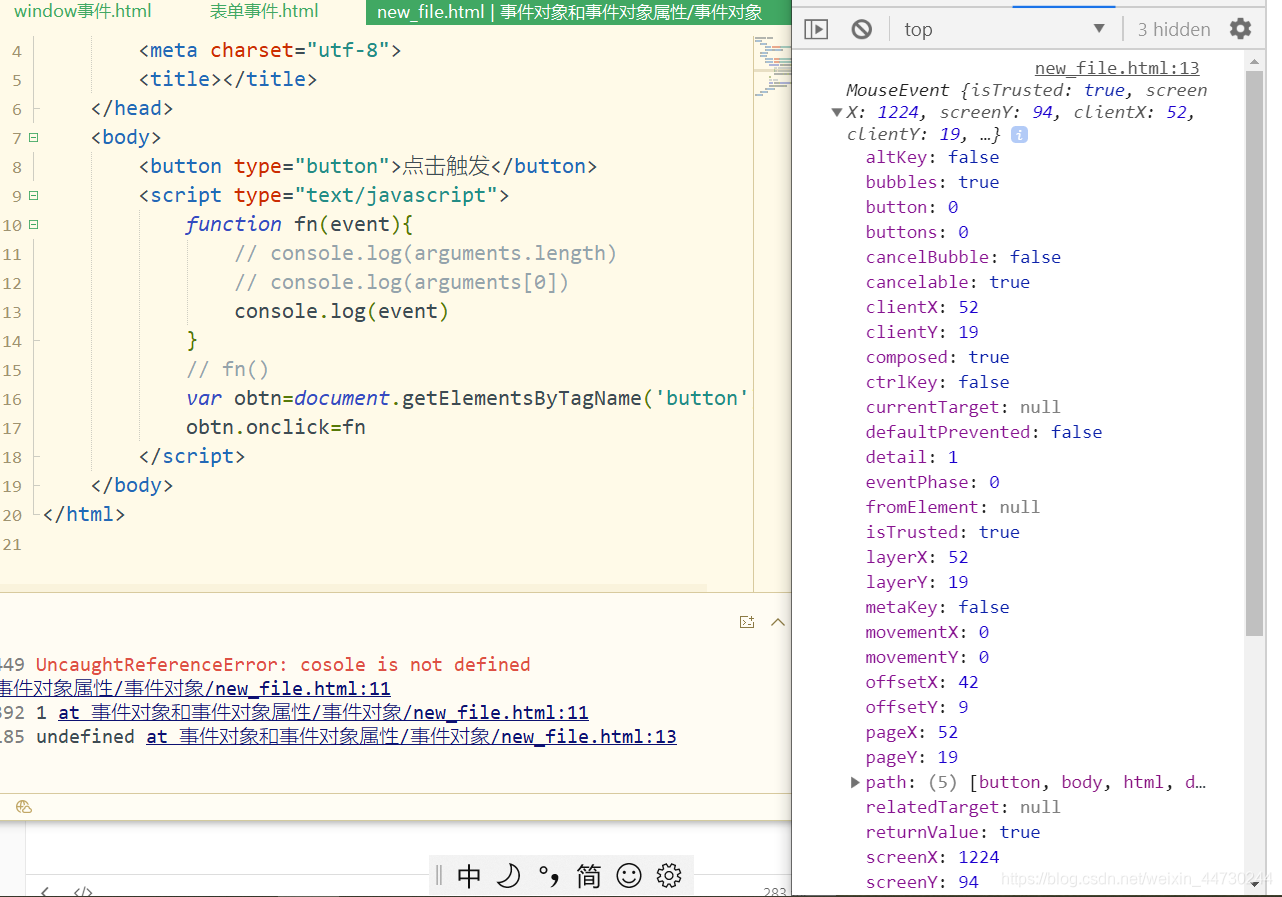Switch to the window事件.html tab
This screenshot has width=1282, height=897.
[83, 12]
